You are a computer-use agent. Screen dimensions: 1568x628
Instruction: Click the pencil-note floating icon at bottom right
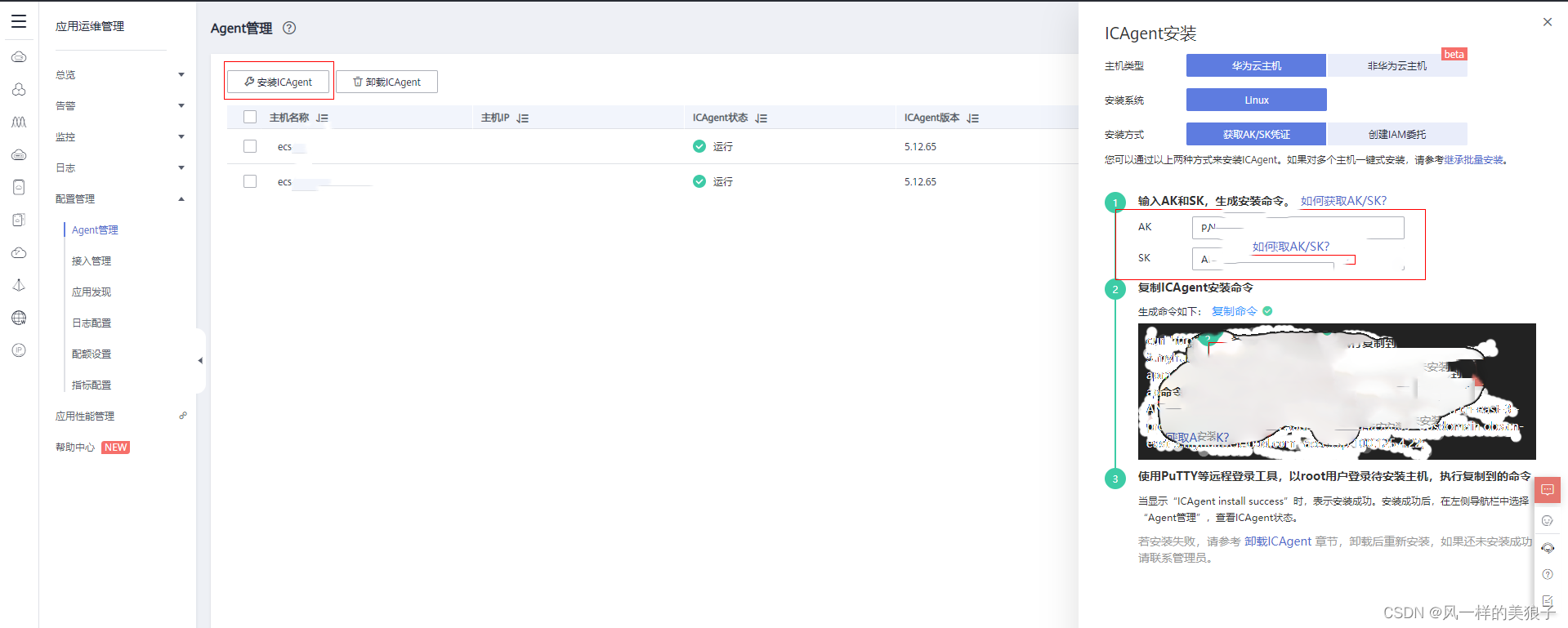pos(1548,600)
